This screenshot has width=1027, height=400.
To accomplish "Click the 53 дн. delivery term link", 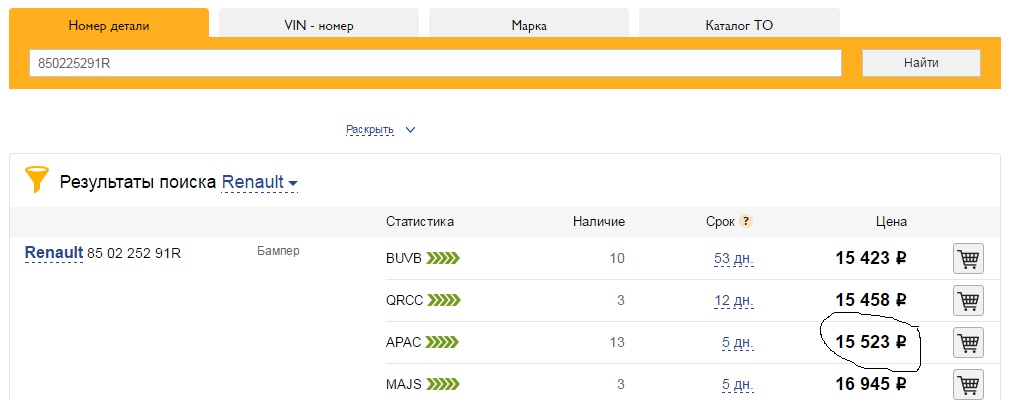I will click(x=732, y=259).
